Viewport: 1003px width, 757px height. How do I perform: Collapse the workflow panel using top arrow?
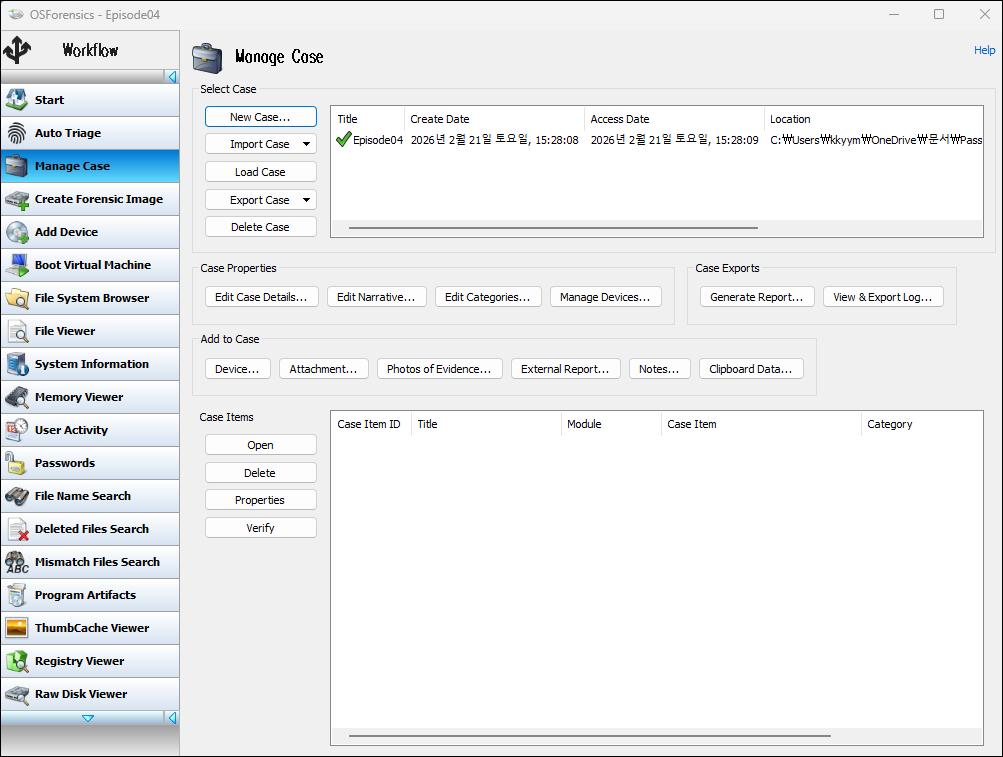(x=172, y=77)
